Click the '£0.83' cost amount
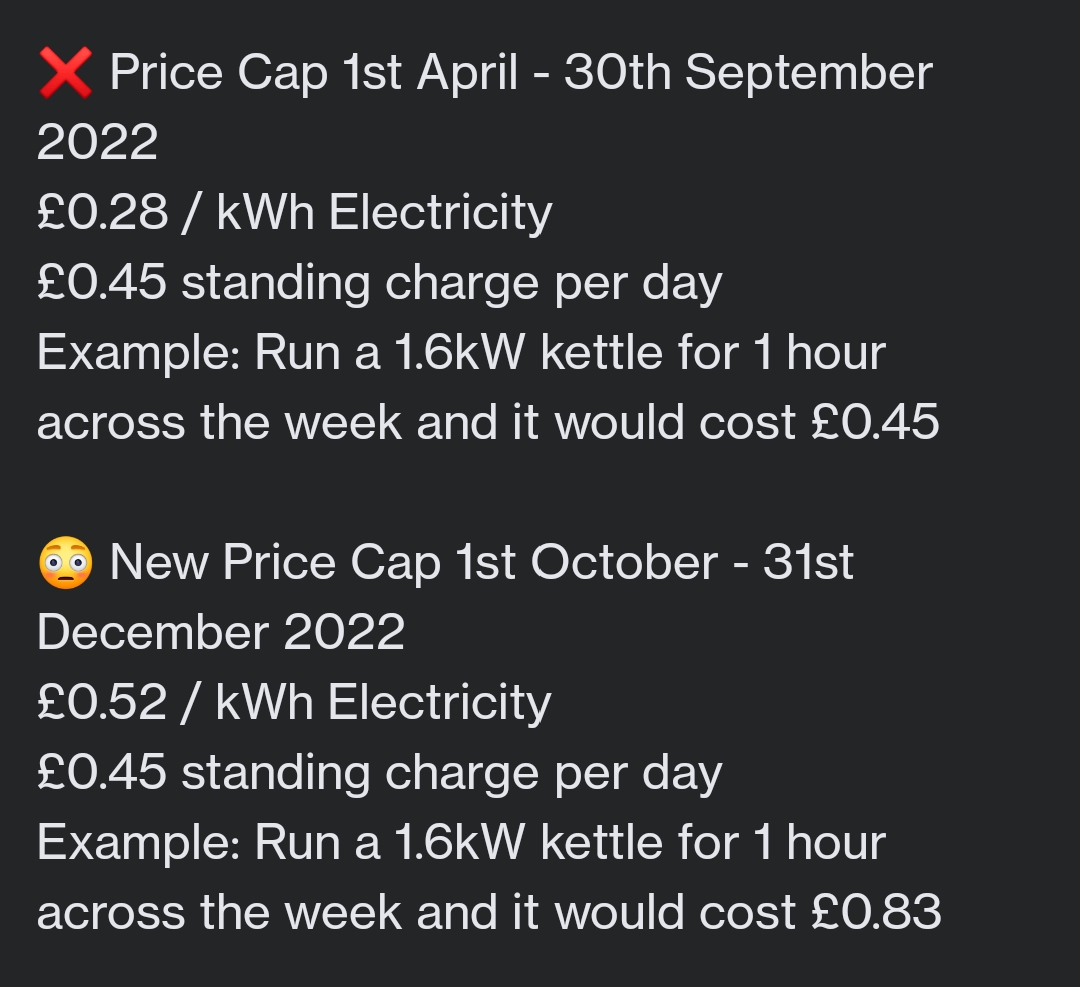The width and height of the screenshot is (1080, 987). click(x=875, y=913)
